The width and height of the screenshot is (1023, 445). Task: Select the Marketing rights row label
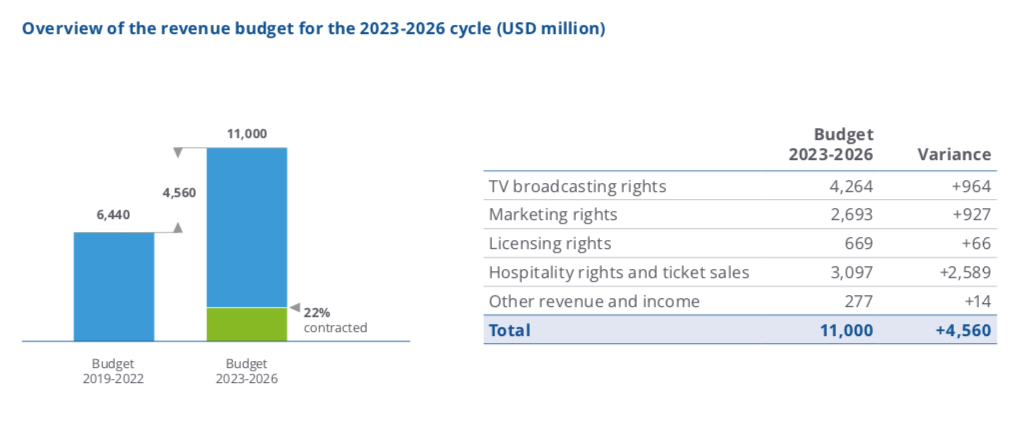click(553, 214)
